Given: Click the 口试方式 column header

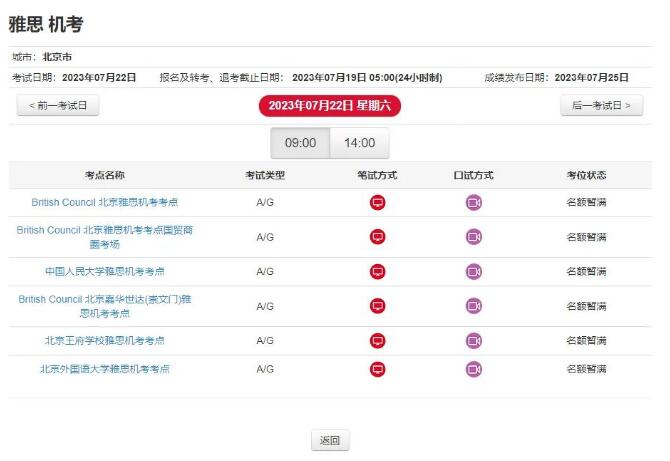Looking at the screenshot, I should tap(473, 175).
